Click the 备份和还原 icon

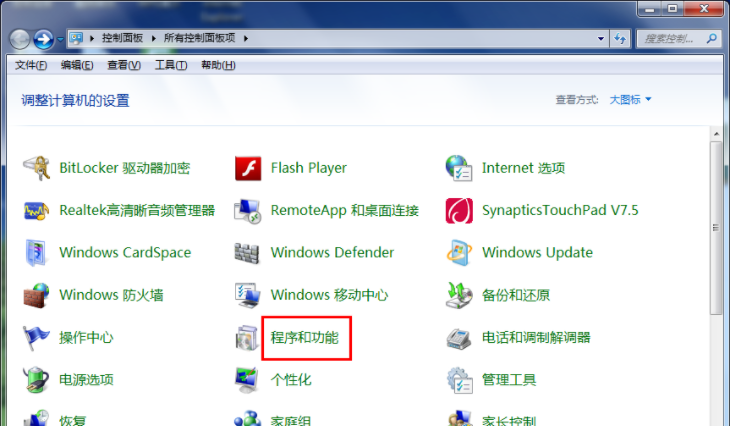pyautogui.click(x=459, y=295)
